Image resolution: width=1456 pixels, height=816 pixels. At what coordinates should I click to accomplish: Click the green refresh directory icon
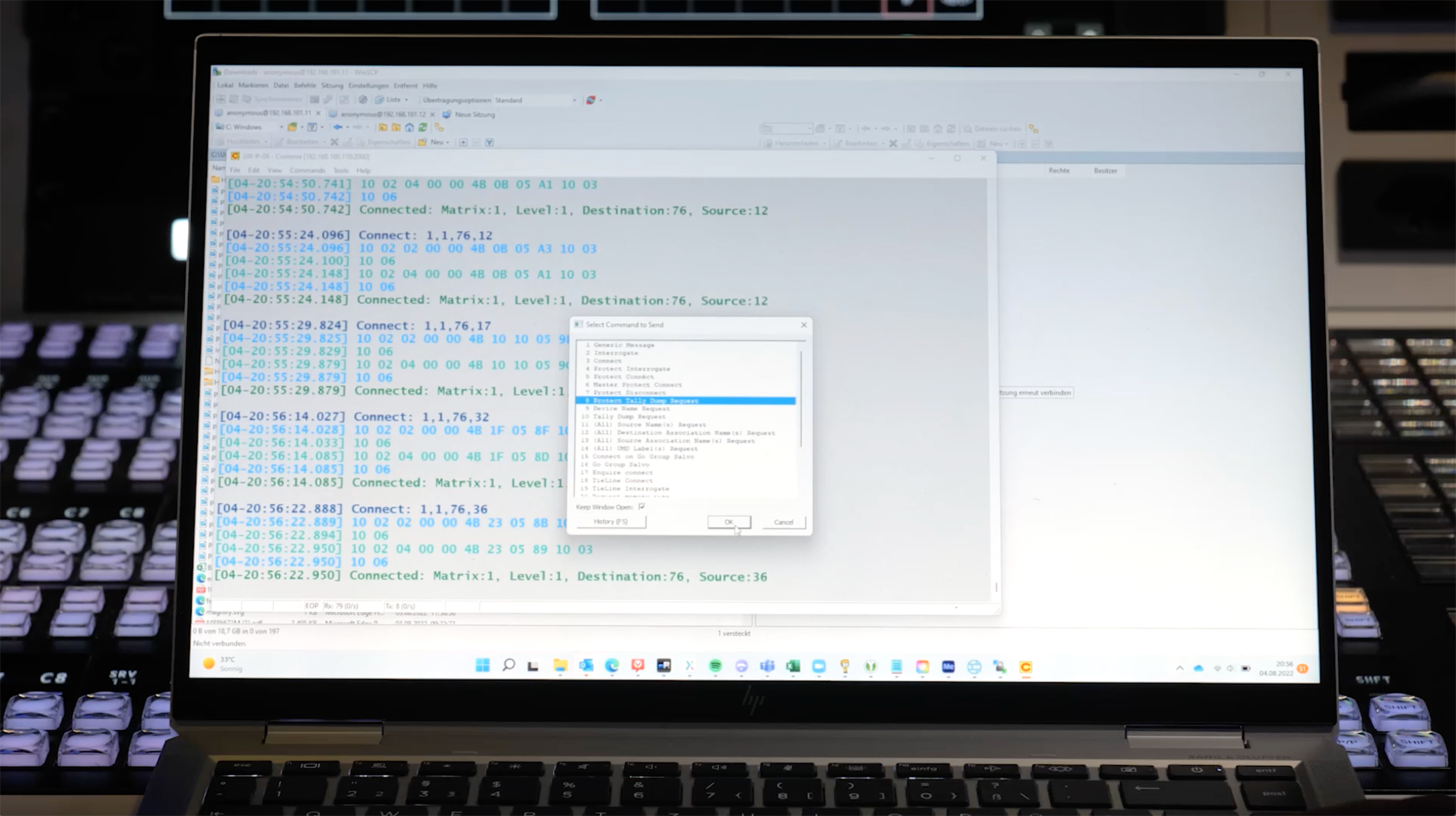pyautogui.click(x=423, y=127)
